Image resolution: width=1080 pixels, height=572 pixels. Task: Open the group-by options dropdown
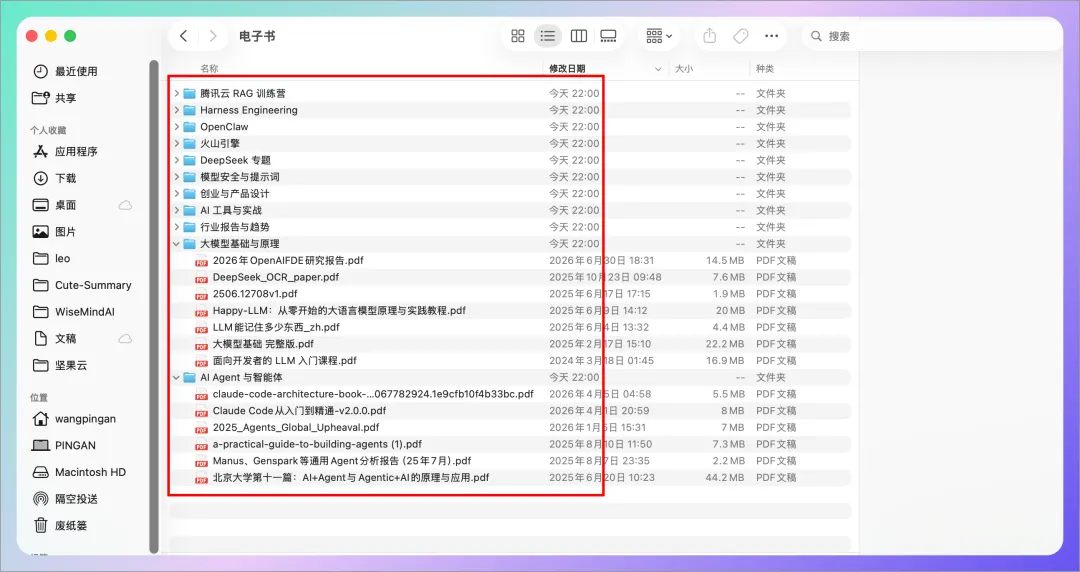(x=659, y=36)
